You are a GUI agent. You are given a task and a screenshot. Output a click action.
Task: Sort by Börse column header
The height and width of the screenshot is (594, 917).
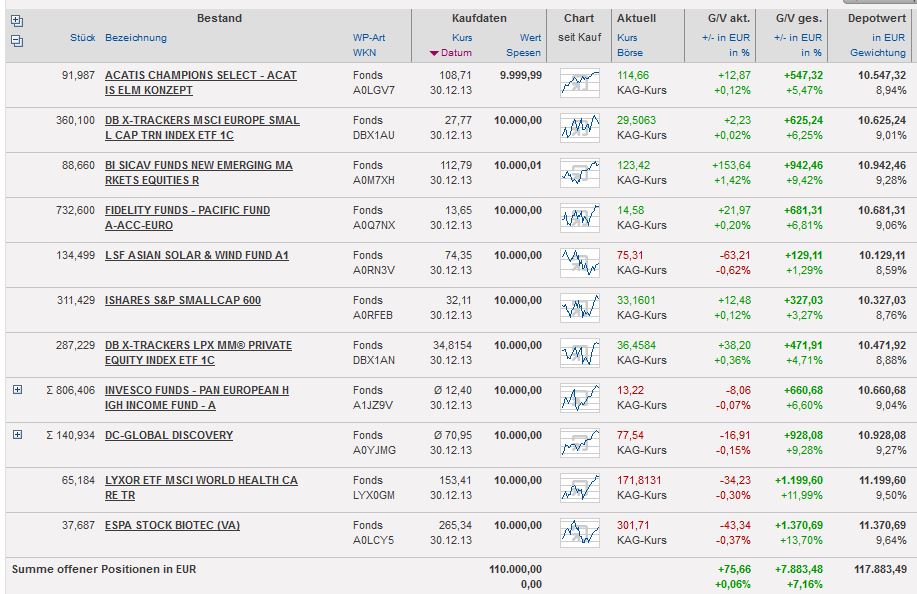click(629, 53)
